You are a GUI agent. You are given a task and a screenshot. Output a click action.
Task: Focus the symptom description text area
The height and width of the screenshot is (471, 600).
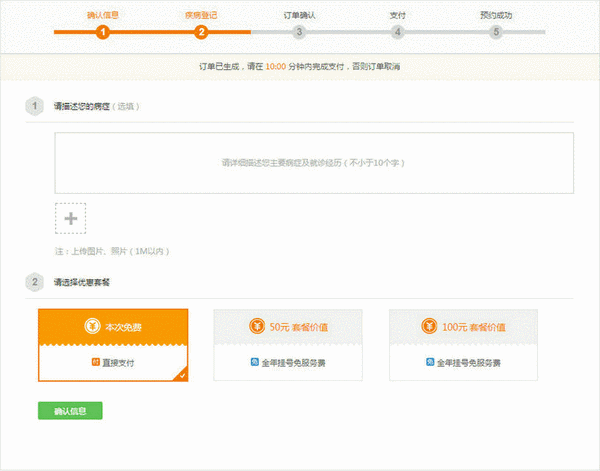click(314, 163)
